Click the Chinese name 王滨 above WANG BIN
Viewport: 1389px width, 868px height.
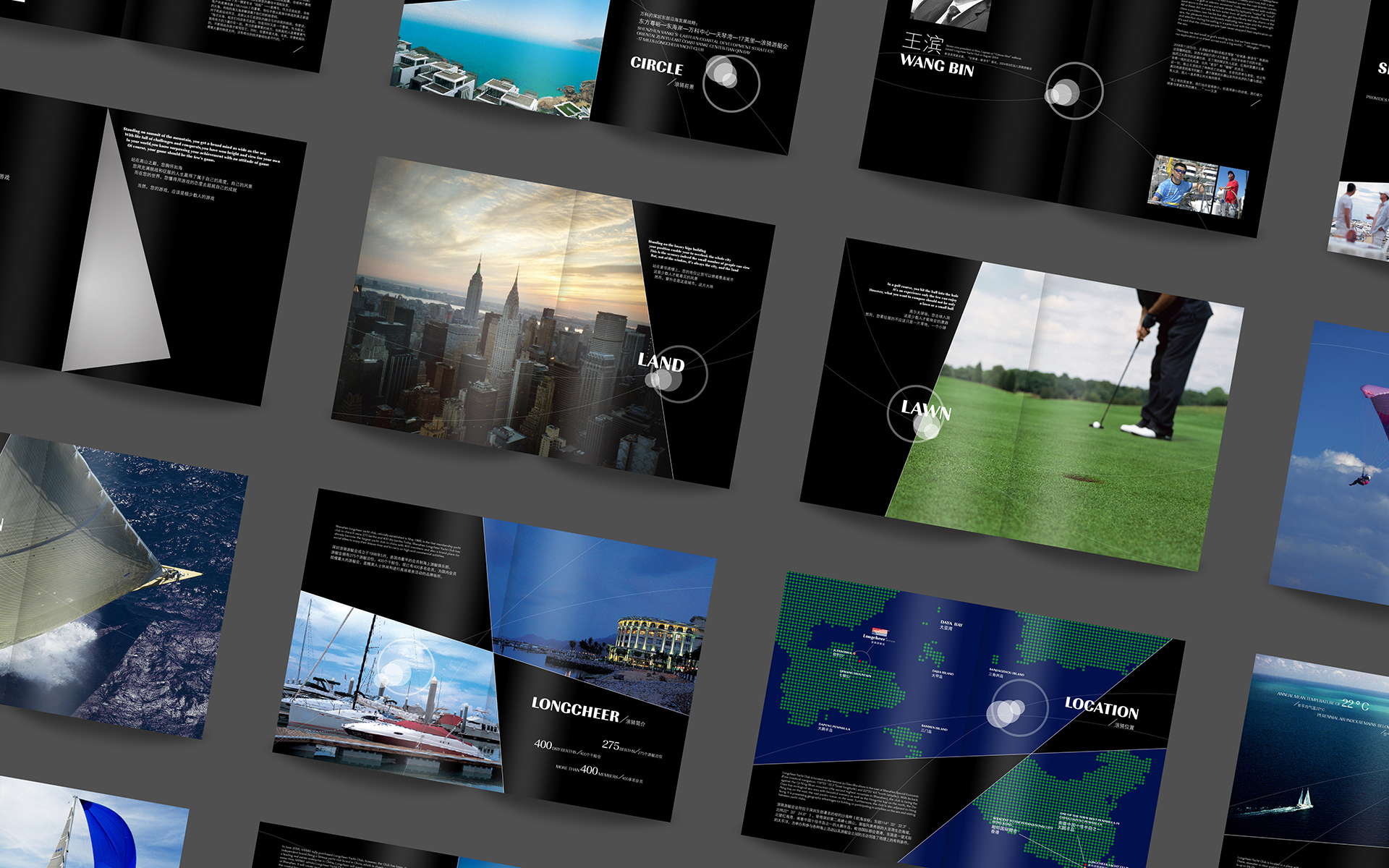[x=922, y=43]
